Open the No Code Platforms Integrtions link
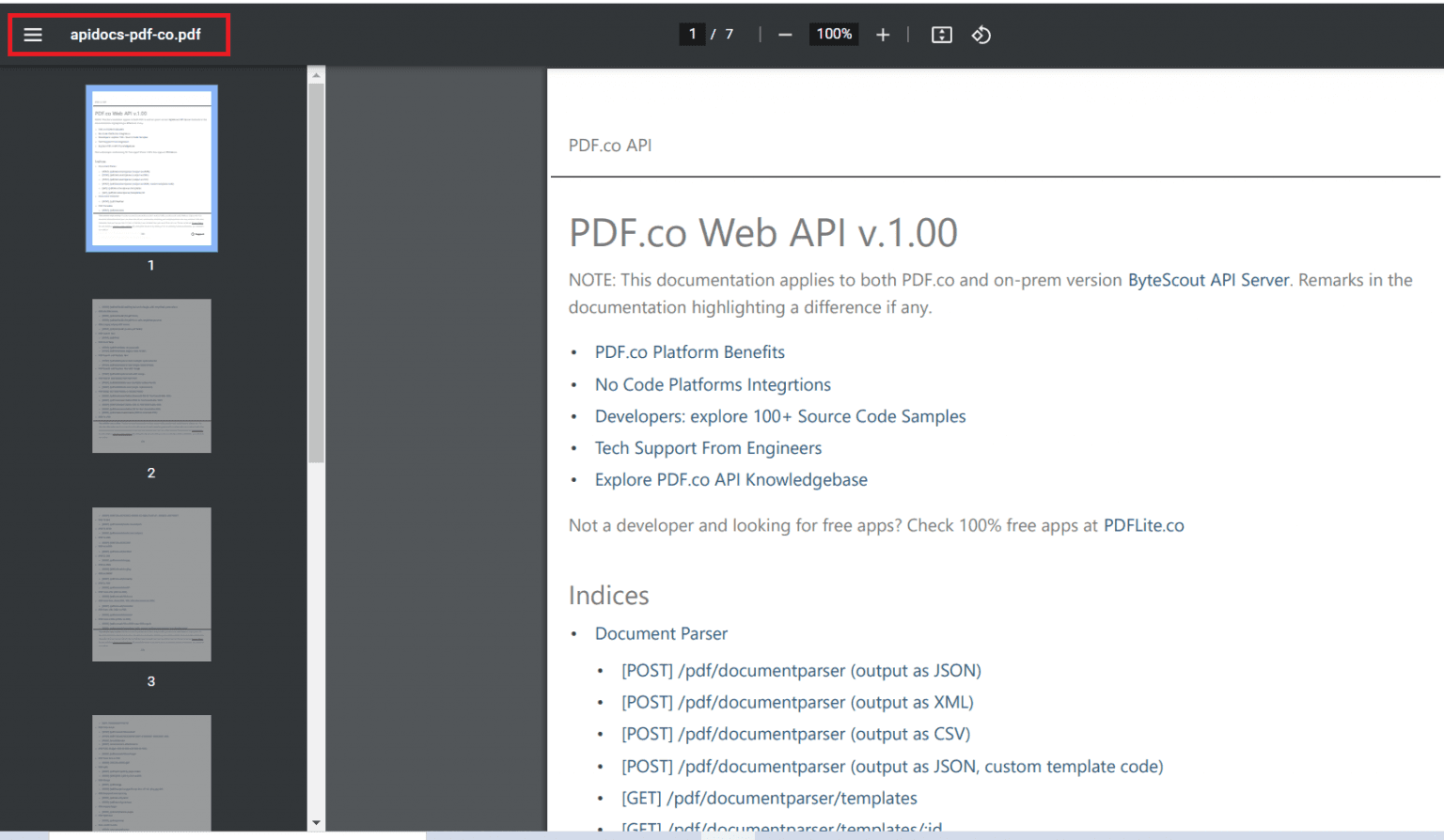This screenshot has width=1444, height=840. point(712,384)
